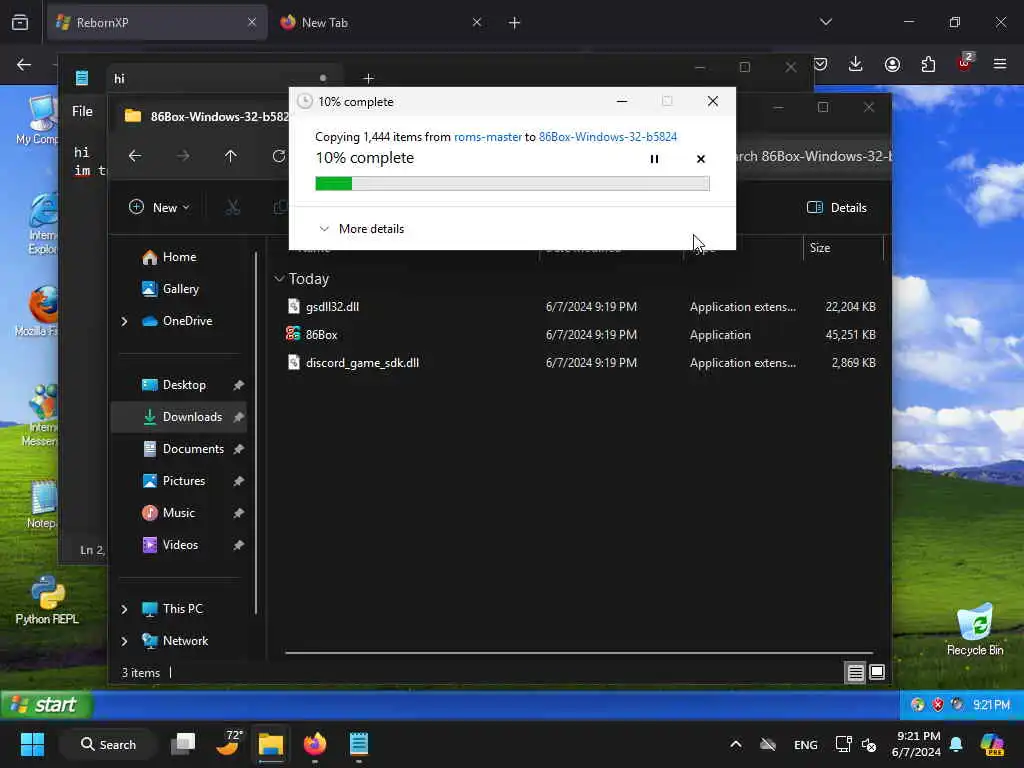This screenshot has width=1024, height=768.
Task: Click the green copy progress bar
Action: click(512, 184)
